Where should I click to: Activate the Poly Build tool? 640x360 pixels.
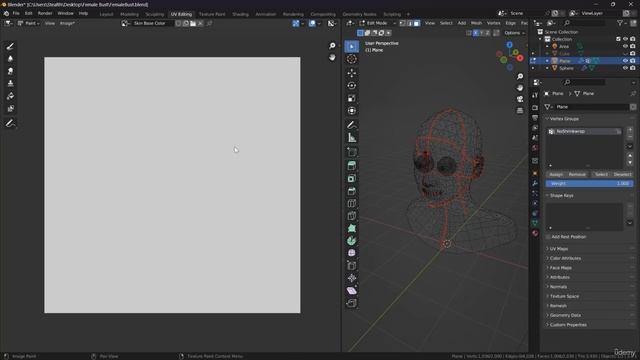(351, 229)
